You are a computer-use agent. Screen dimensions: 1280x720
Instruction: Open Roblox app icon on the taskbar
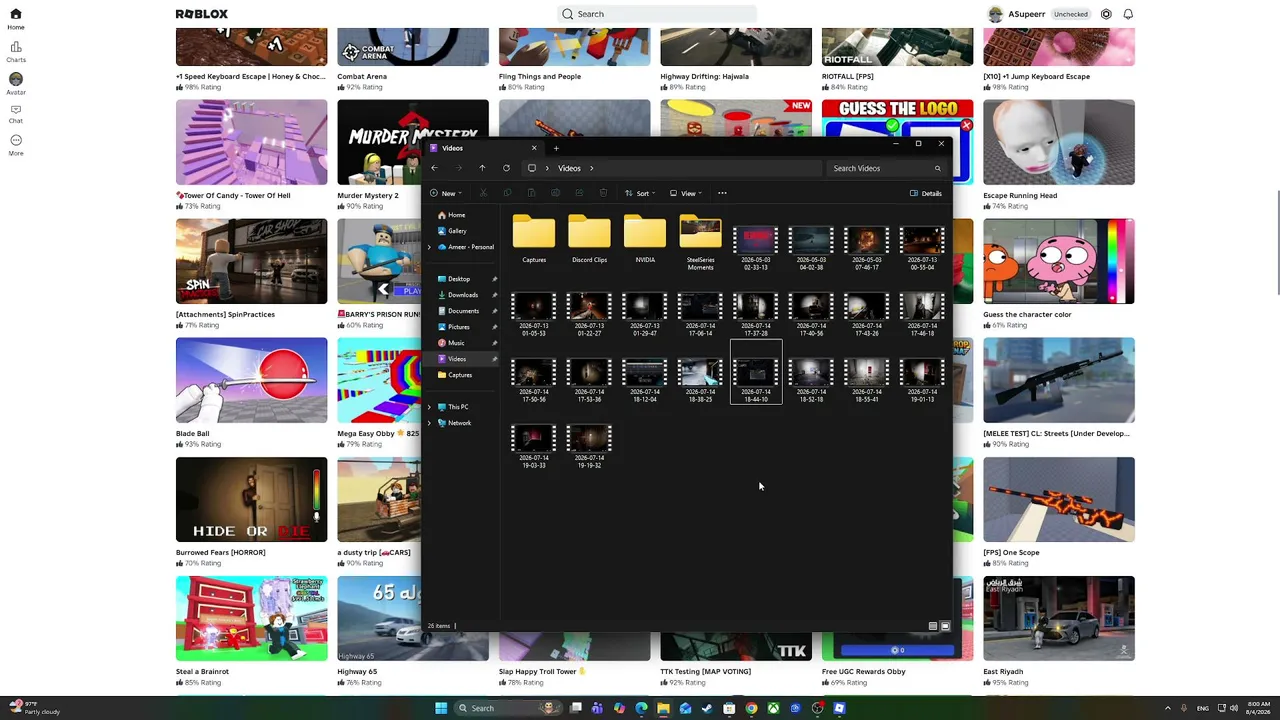pyautogui.click(x=839, y=708)
